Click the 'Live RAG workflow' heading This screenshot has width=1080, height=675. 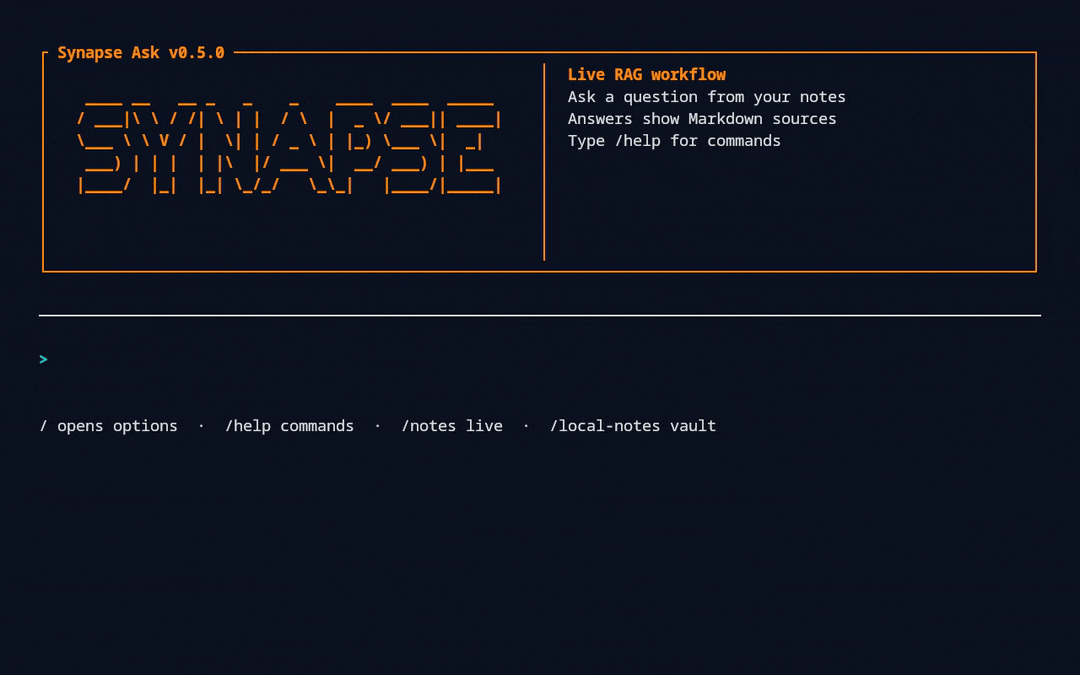(646, 74)
